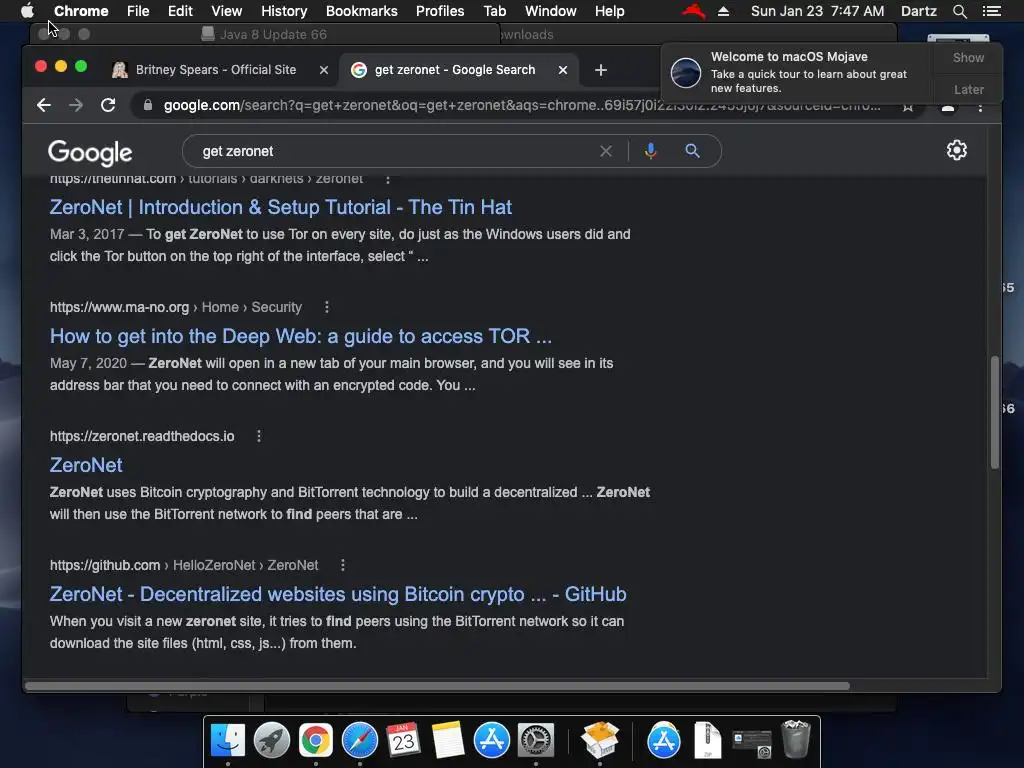Click the Chrome address bar URL
Image resolution: width=1024 pixels, height=768 pixels.
click(521, 105)
